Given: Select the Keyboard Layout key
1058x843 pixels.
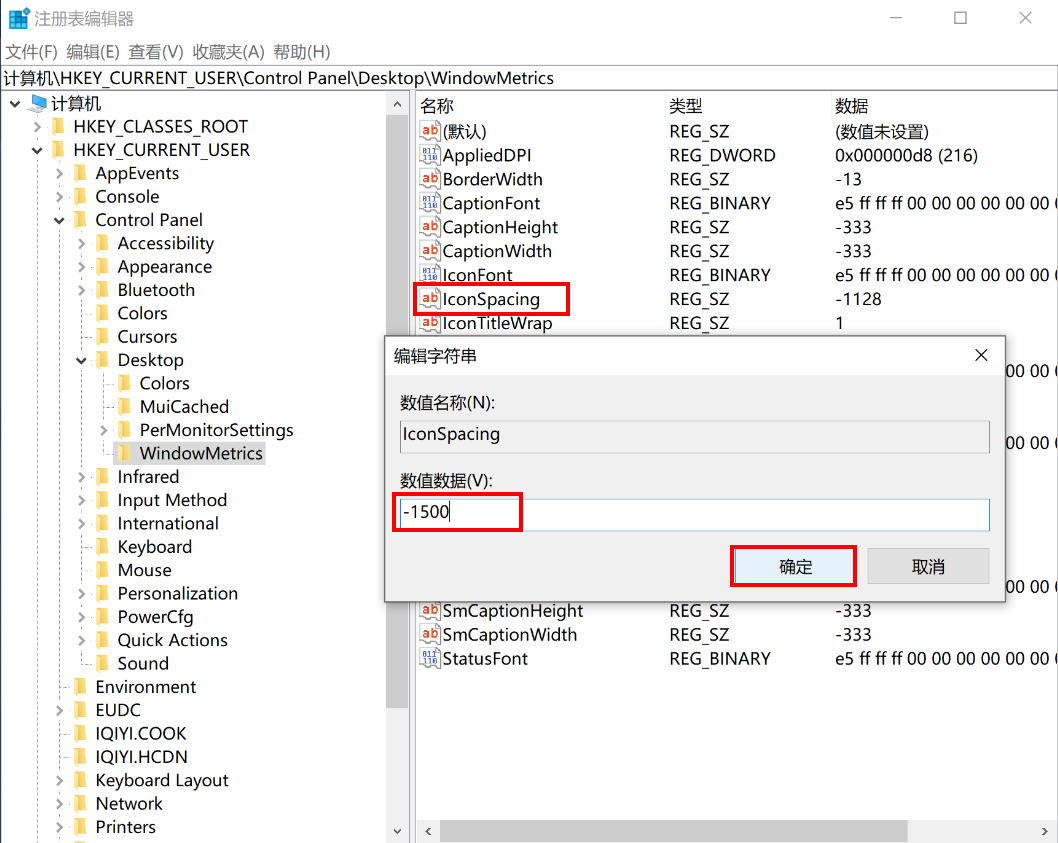Looking at the screenshot, I should (x=161, y=780).
